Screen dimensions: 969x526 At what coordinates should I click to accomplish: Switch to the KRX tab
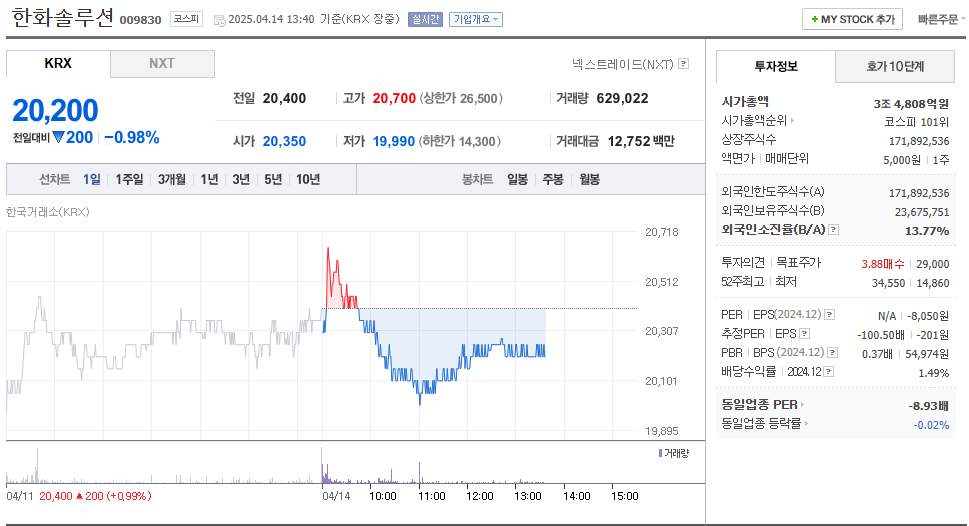point(58,64)
